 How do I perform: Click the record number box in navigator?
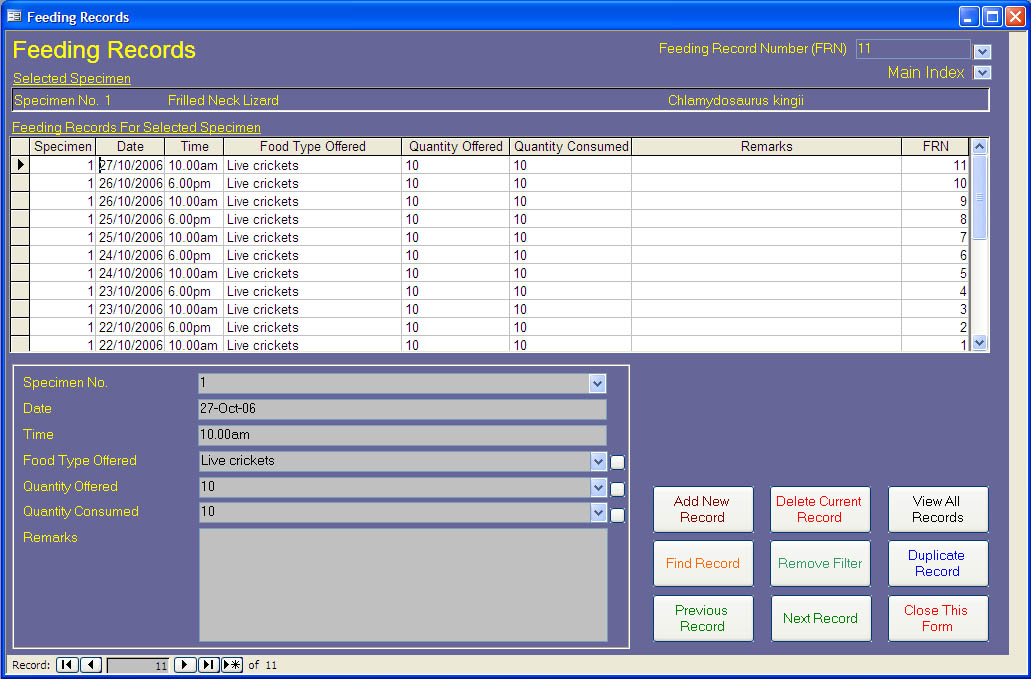[138, 665]
